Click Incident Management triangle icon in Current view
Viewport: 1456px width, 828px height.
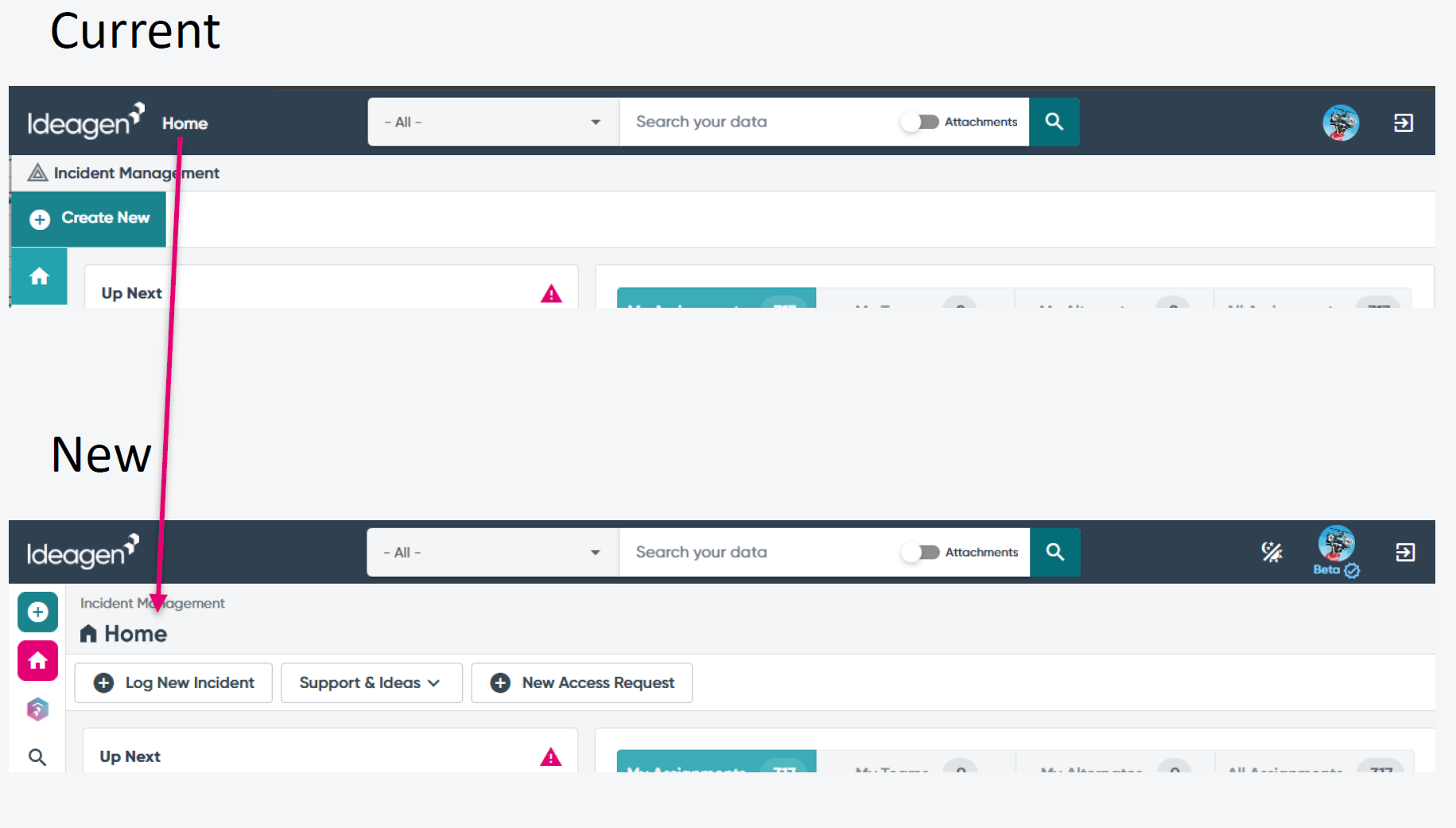(37, 173)
